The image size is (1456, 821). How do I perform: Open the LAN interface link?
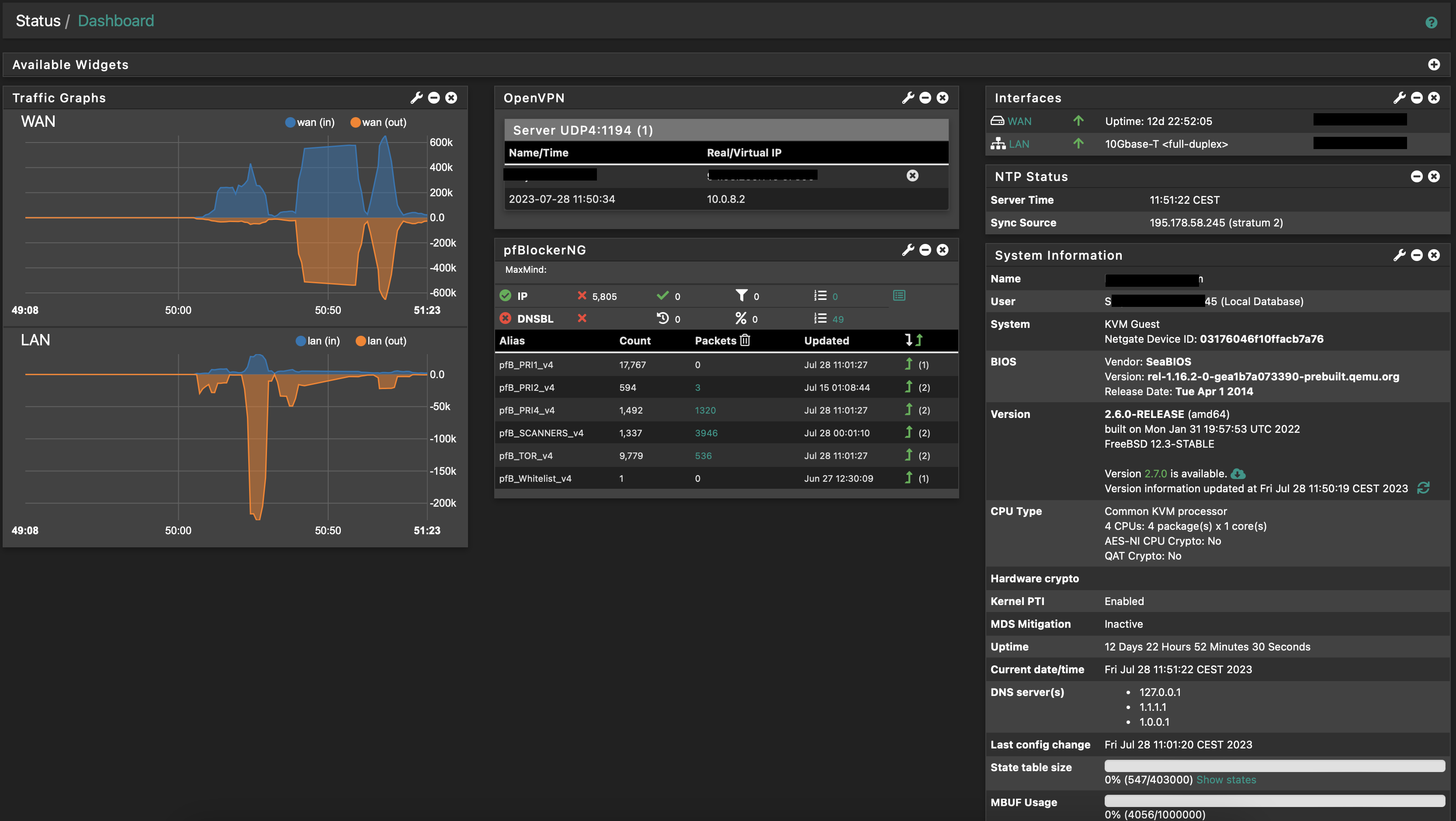[1019, 144]
